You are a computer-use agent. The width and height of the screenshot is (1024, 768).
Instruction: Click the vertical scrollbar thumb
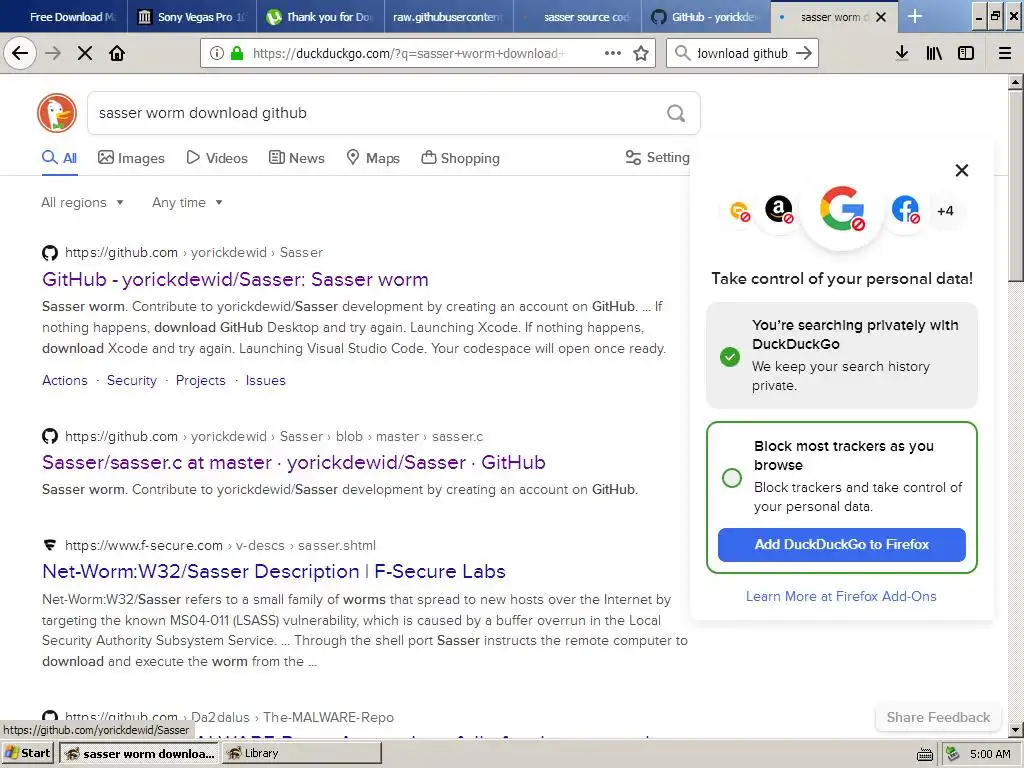1016,185
